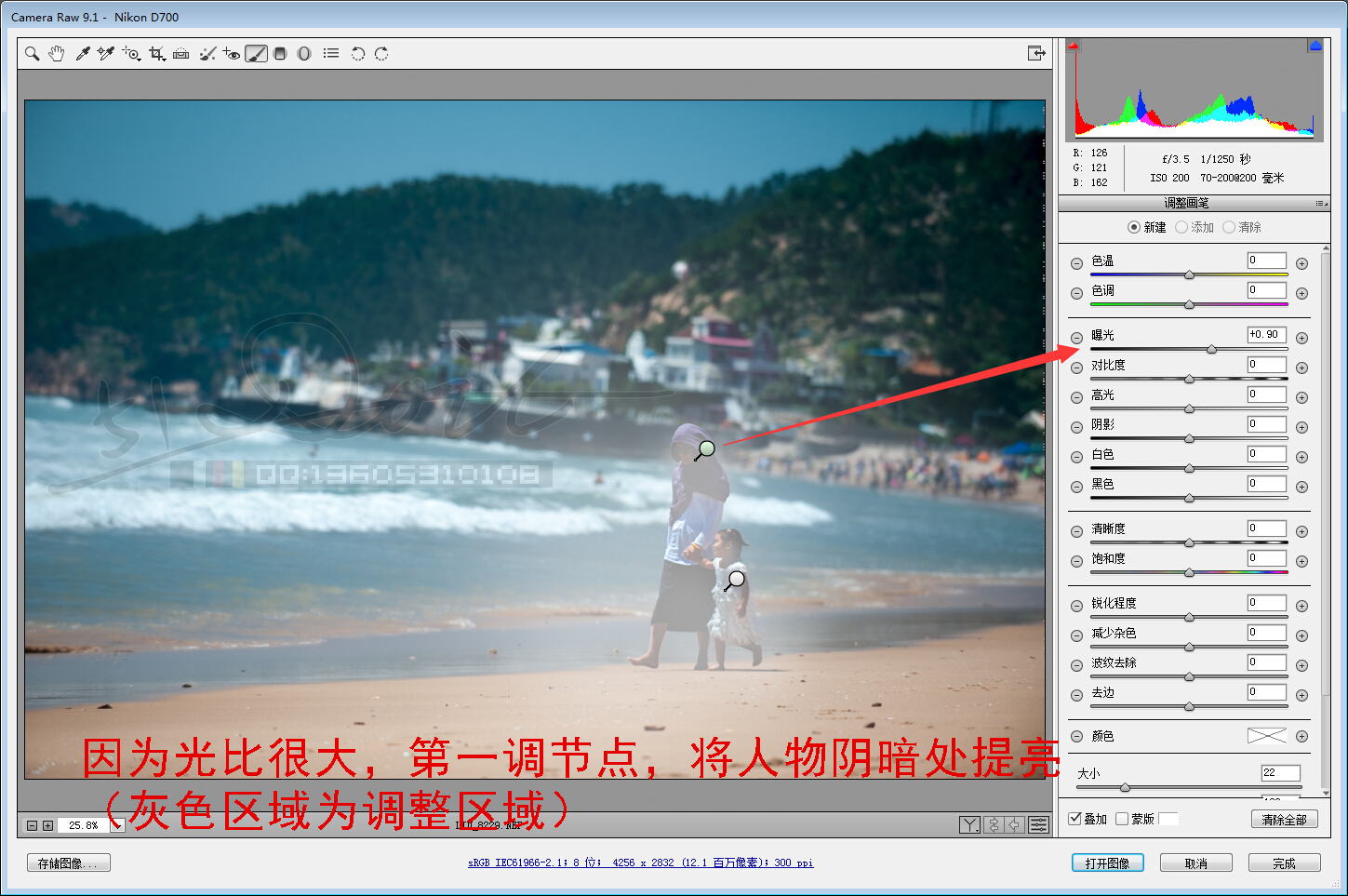Copy current settings to before
This screenshot has width=1348, height=896.
tap(1015, 824)
